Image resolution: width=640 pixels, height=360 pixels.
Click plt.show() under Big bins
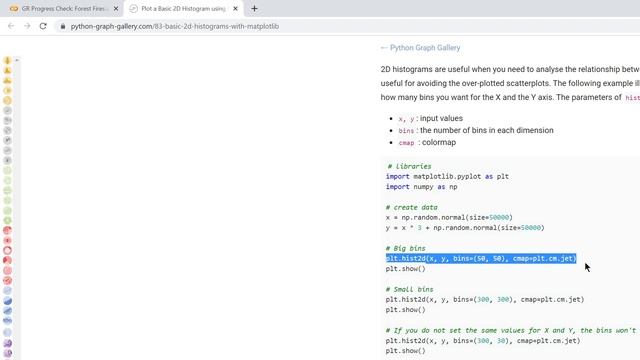[x=406, y=269]
